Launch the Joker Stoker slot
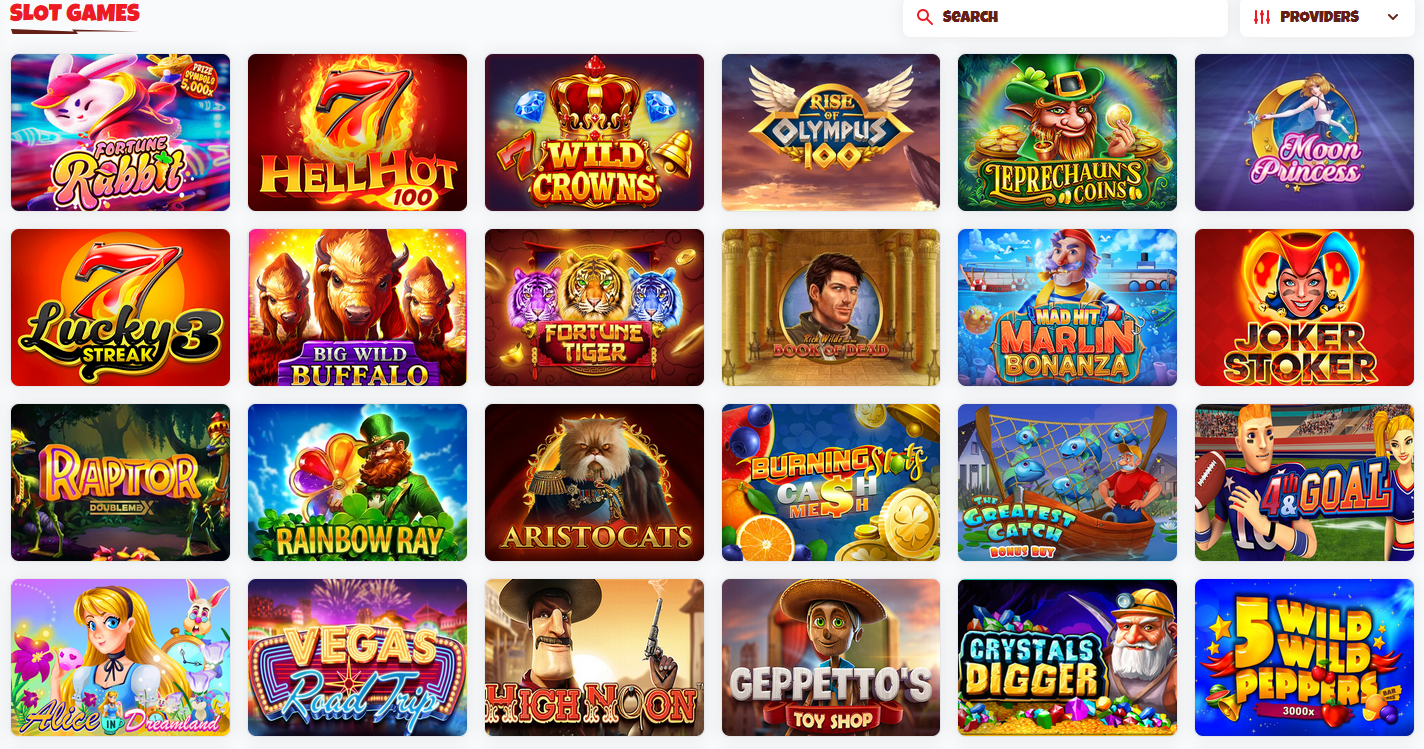 point(1304,307)
